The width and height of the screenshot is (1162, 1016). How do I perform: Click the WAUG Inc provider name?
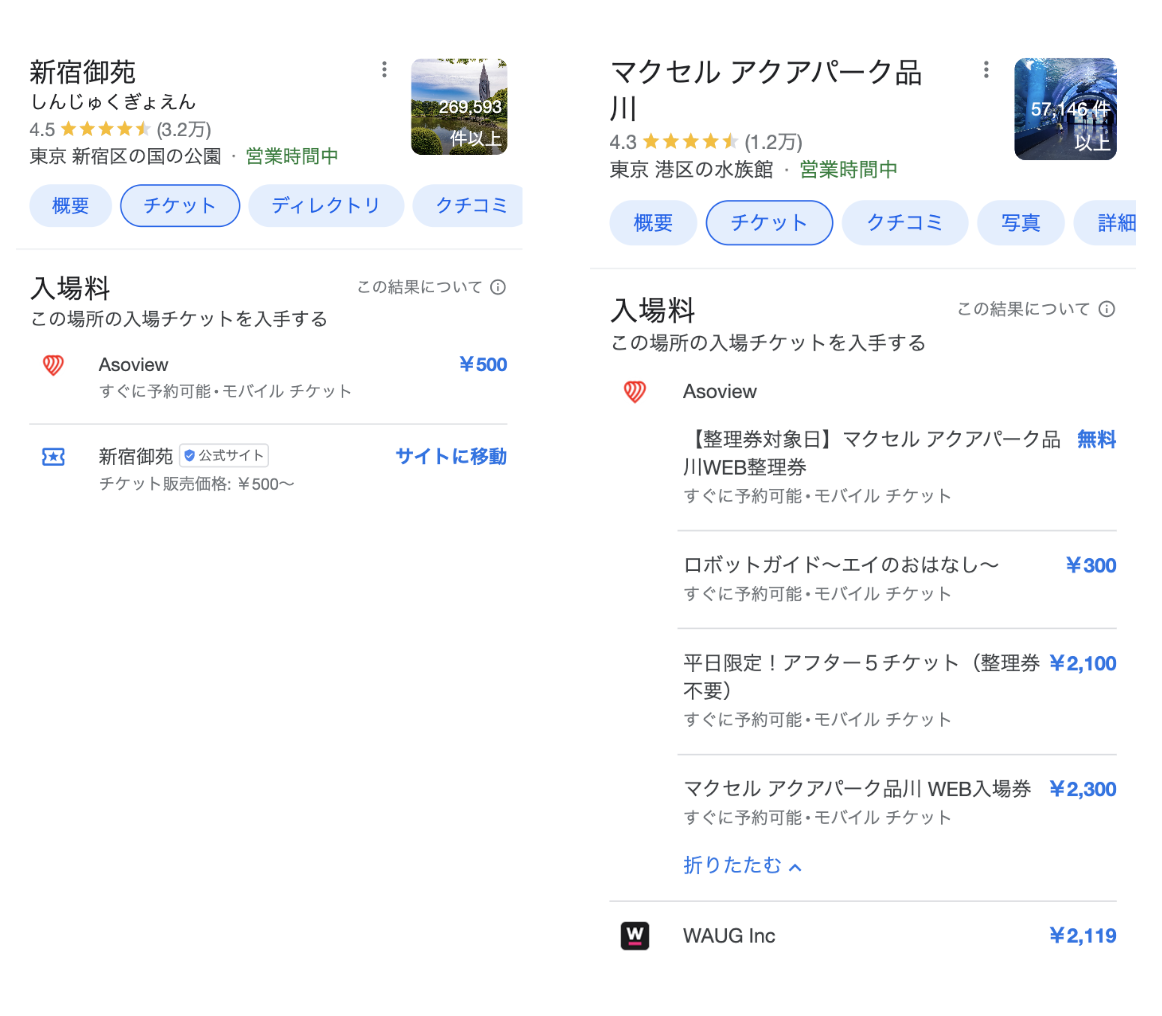point(729,936)
